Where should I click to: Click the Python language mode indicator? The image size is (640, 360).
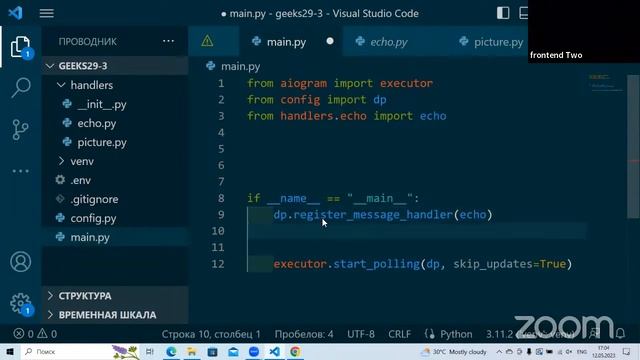[x=456, y=334]
